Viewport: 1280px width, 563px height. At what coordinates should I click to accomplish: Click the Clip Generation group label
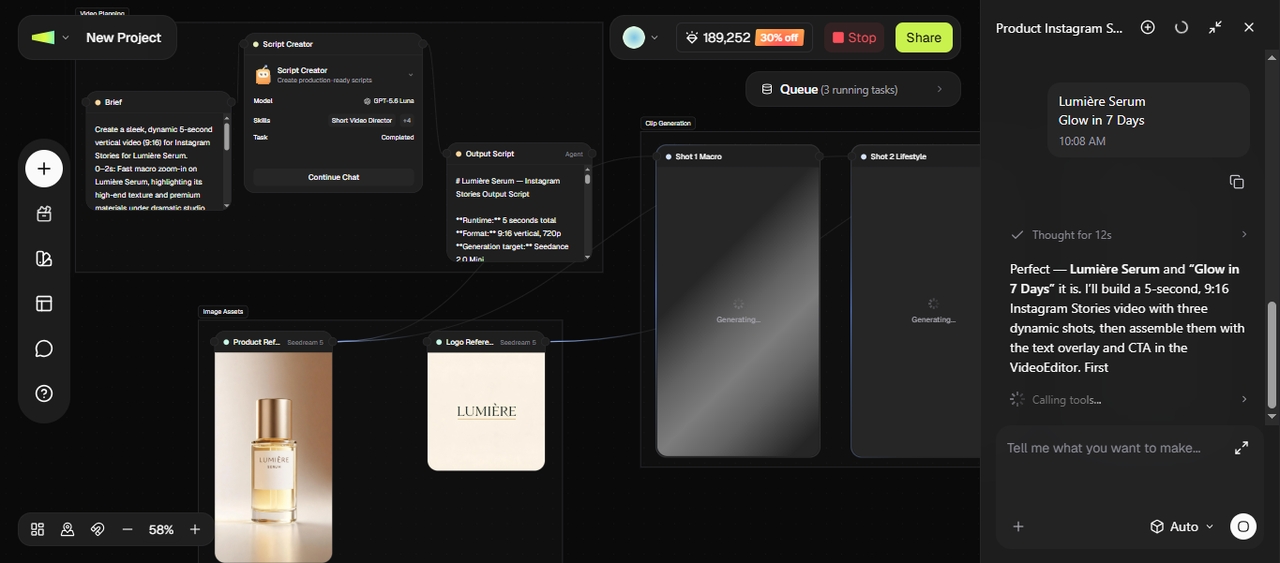coord(668,123)
